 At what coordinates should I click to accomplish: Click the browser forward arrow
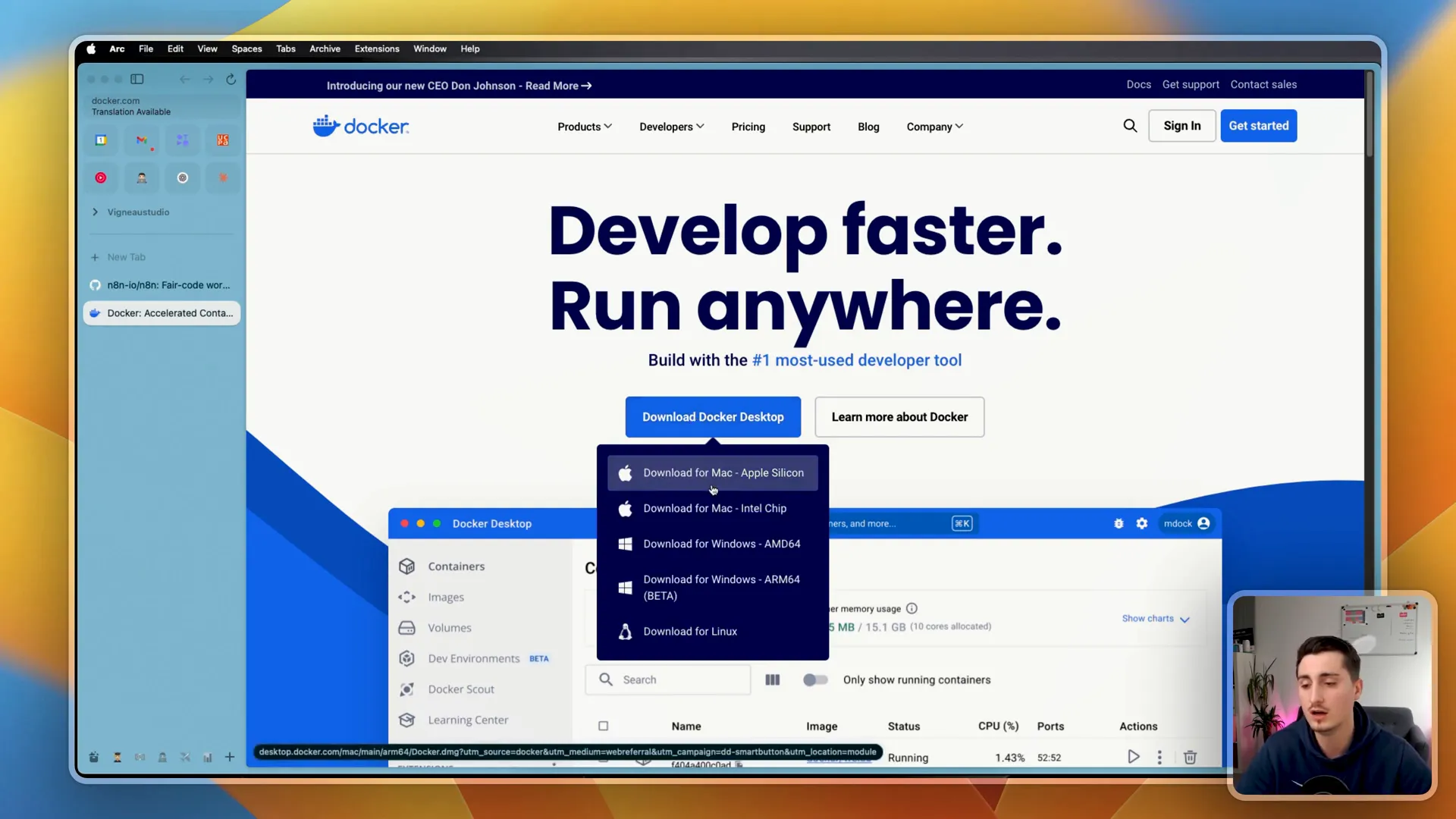[208, 79]
